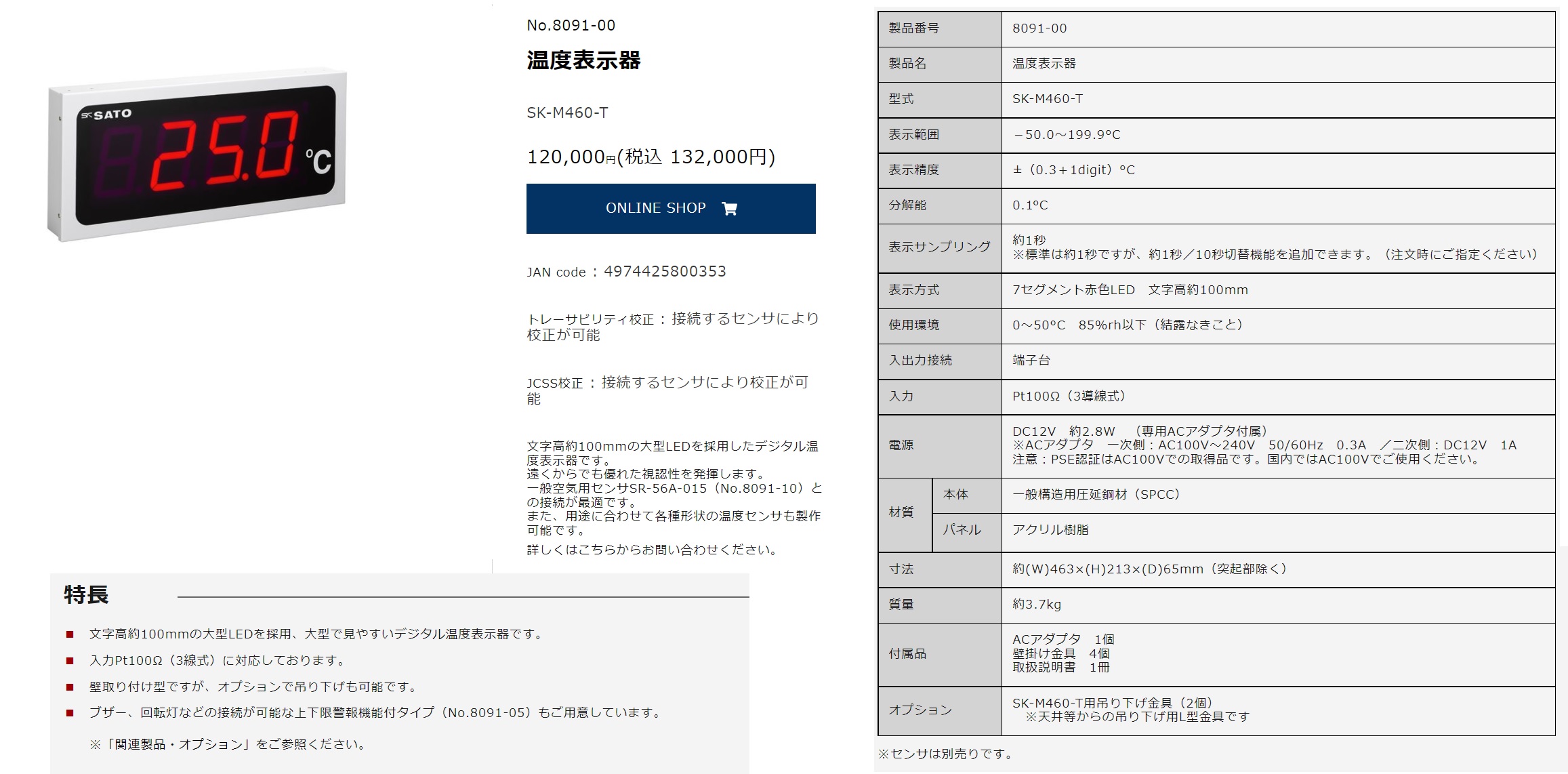The height and width of the screenshot is (774, 1568).
Task: Select the Pt100Ω（3導線式） input value
Action: [x=1069, y=396]
